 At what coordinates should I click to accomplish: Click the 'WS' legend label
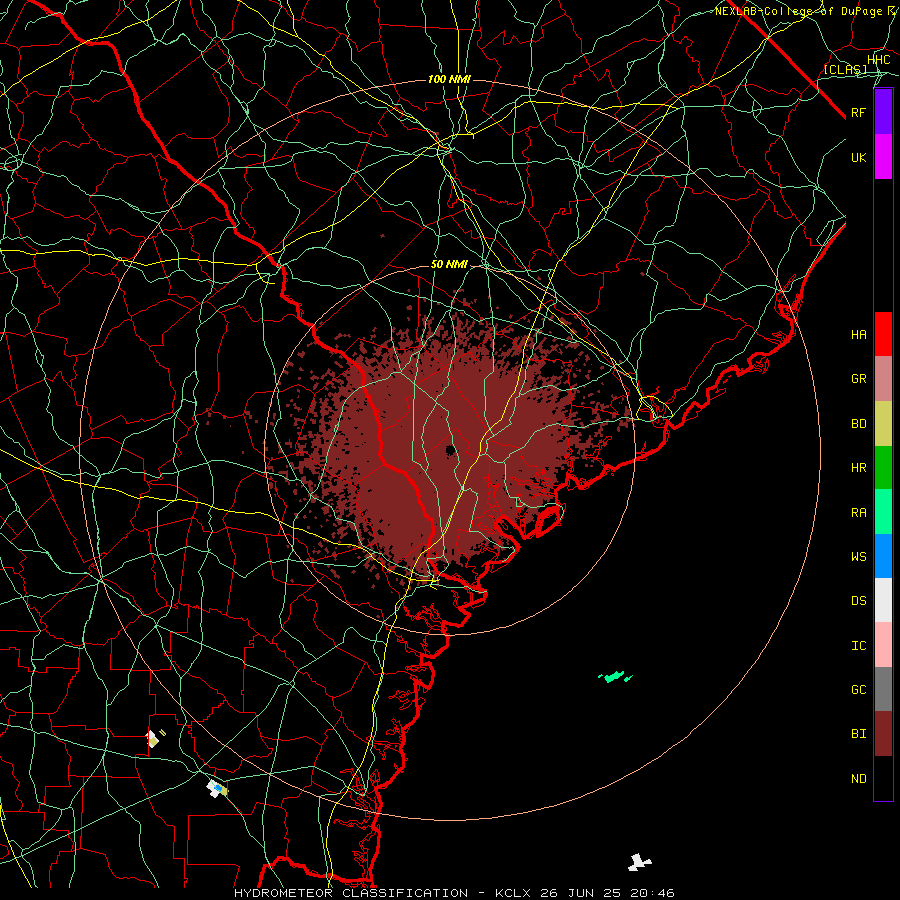coord(859,556)
